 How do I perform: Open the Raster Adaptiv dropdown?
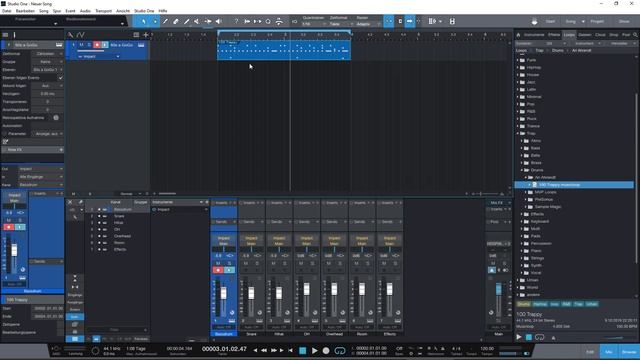(x=369, y=24)
